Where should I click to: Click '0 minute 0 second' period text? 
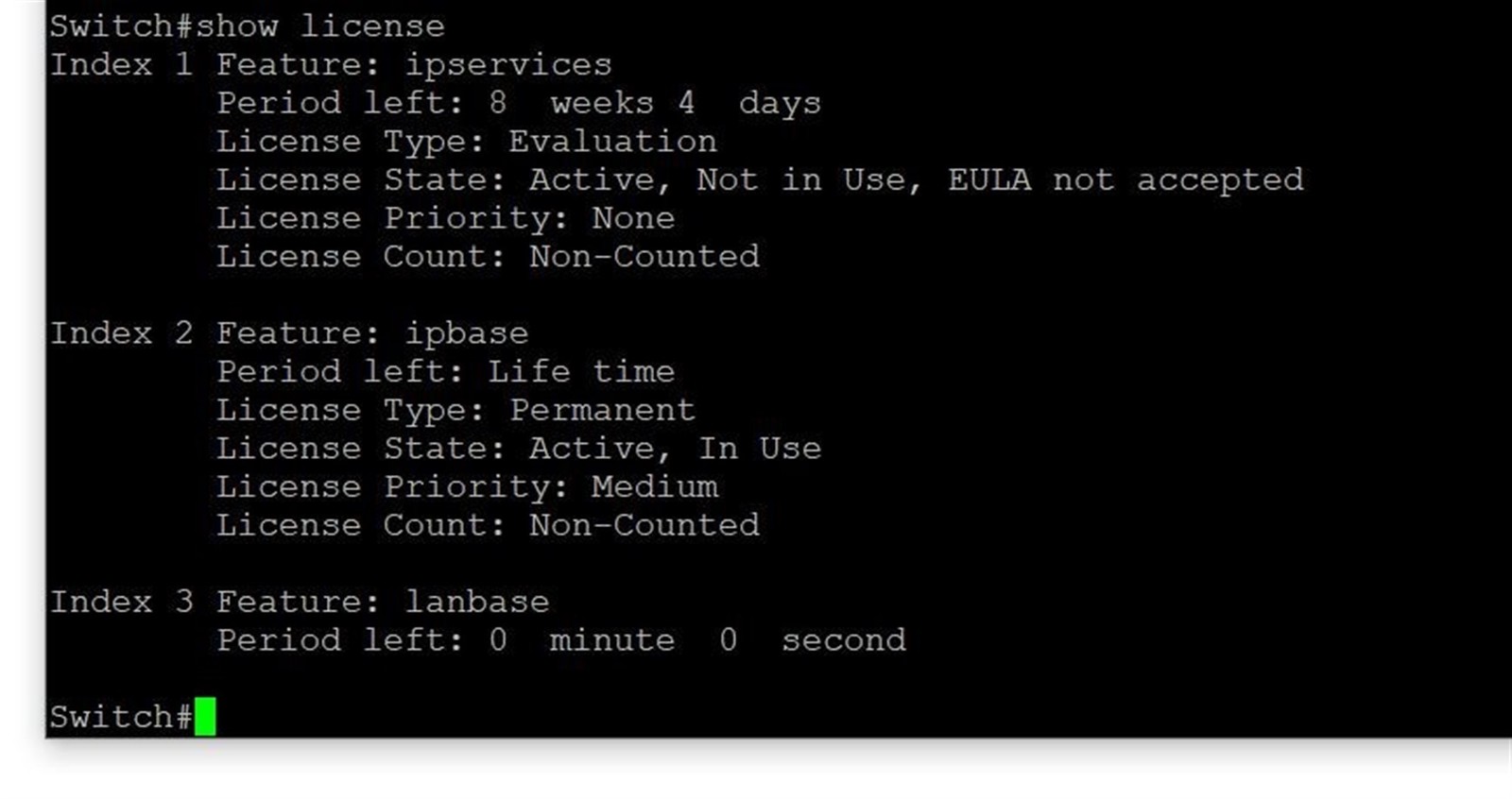(697, 640)
